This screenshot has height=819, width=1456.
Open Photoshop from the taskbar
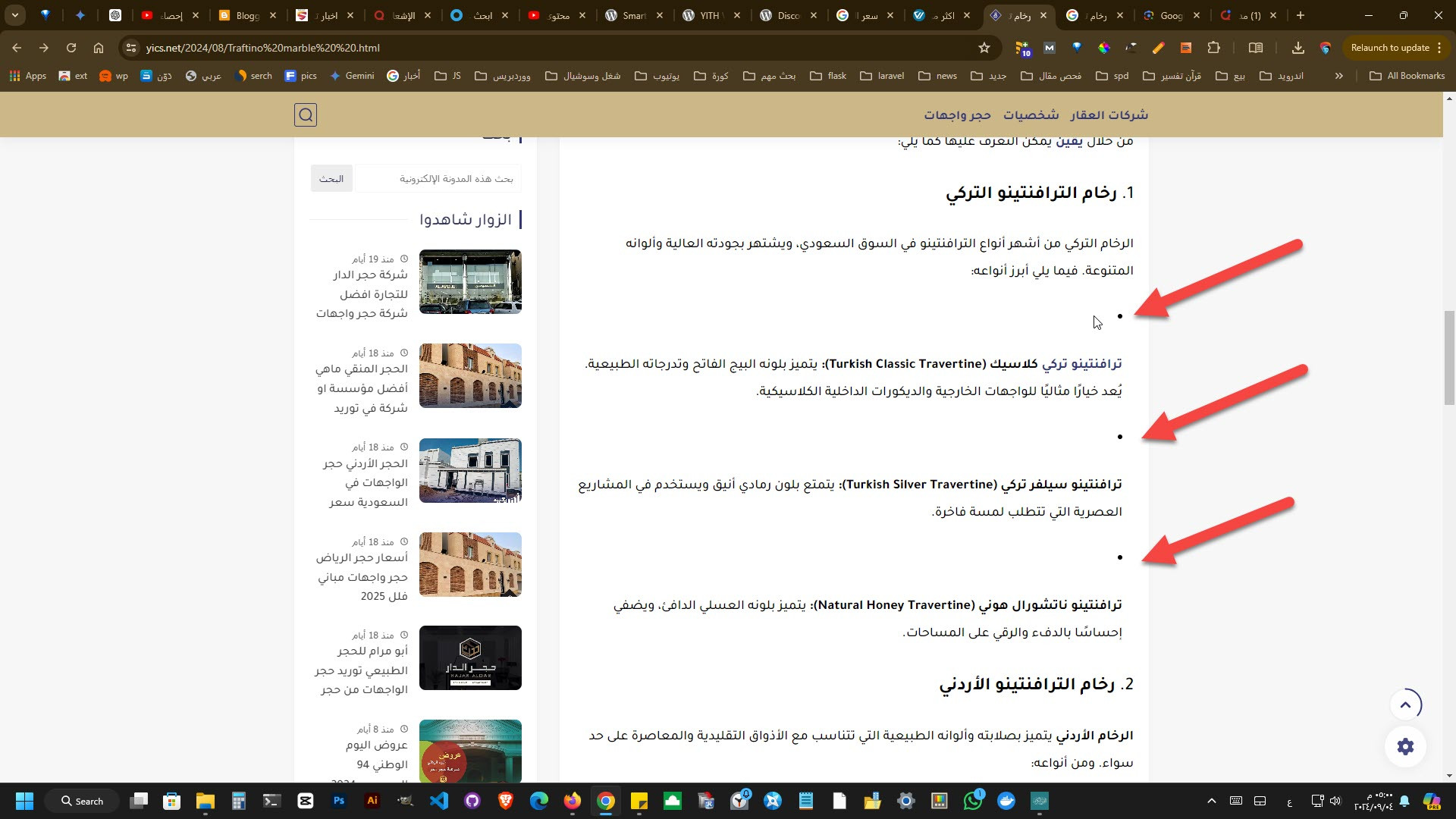(x=339, y=801)
